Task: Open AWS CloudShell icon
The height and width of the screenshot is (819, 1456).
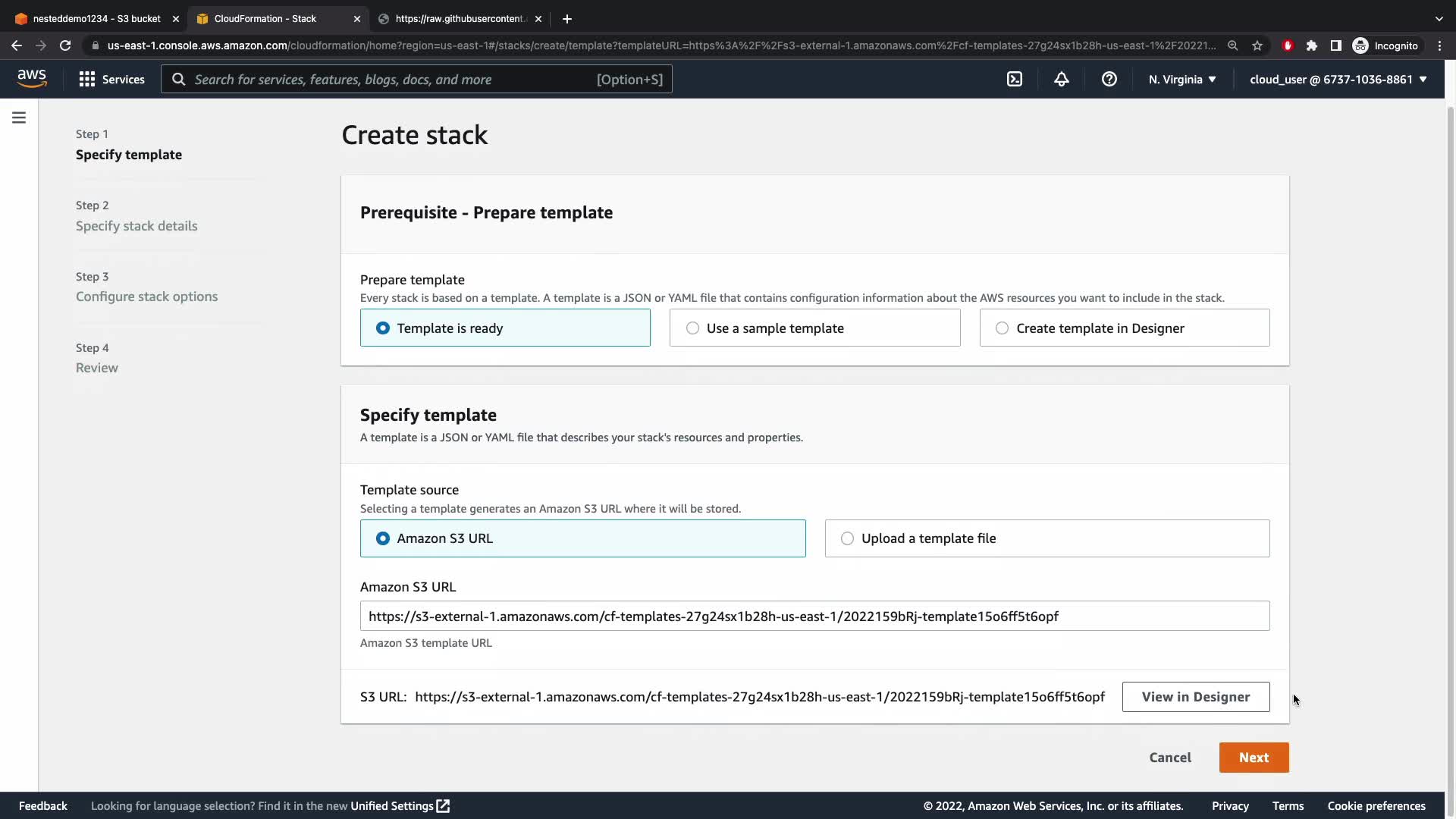Action: tap(1015, 80)
